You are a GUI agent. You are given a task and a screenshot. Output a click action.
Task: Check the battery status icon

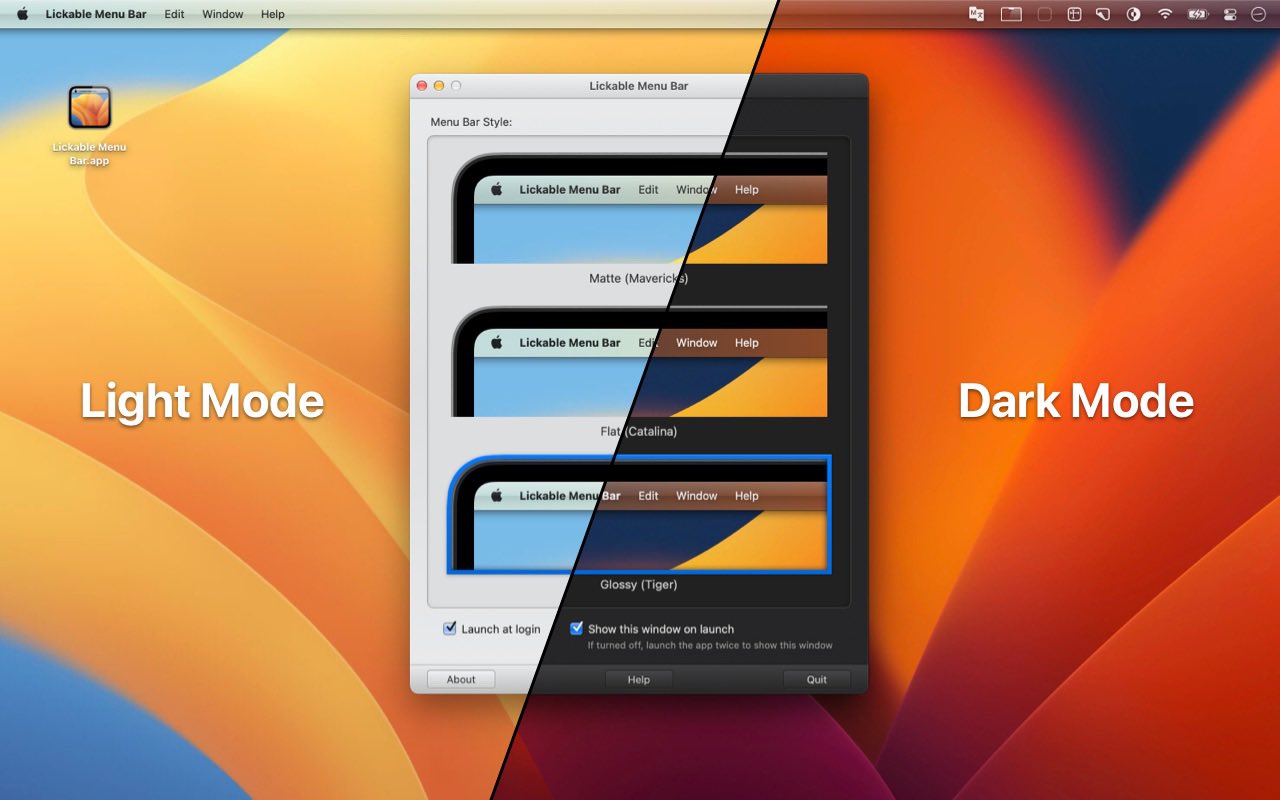1196,14
